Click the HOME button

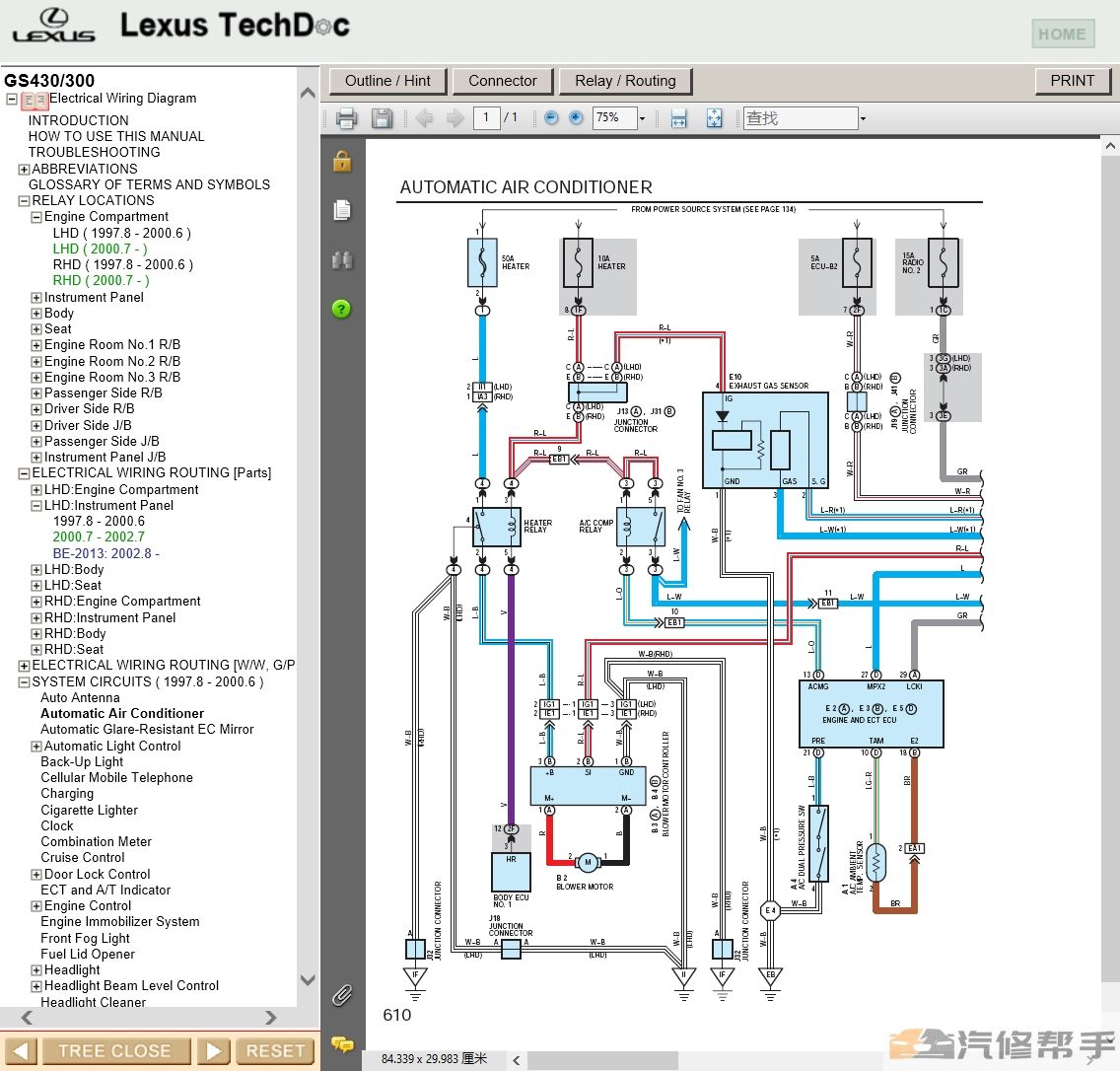1062,34
